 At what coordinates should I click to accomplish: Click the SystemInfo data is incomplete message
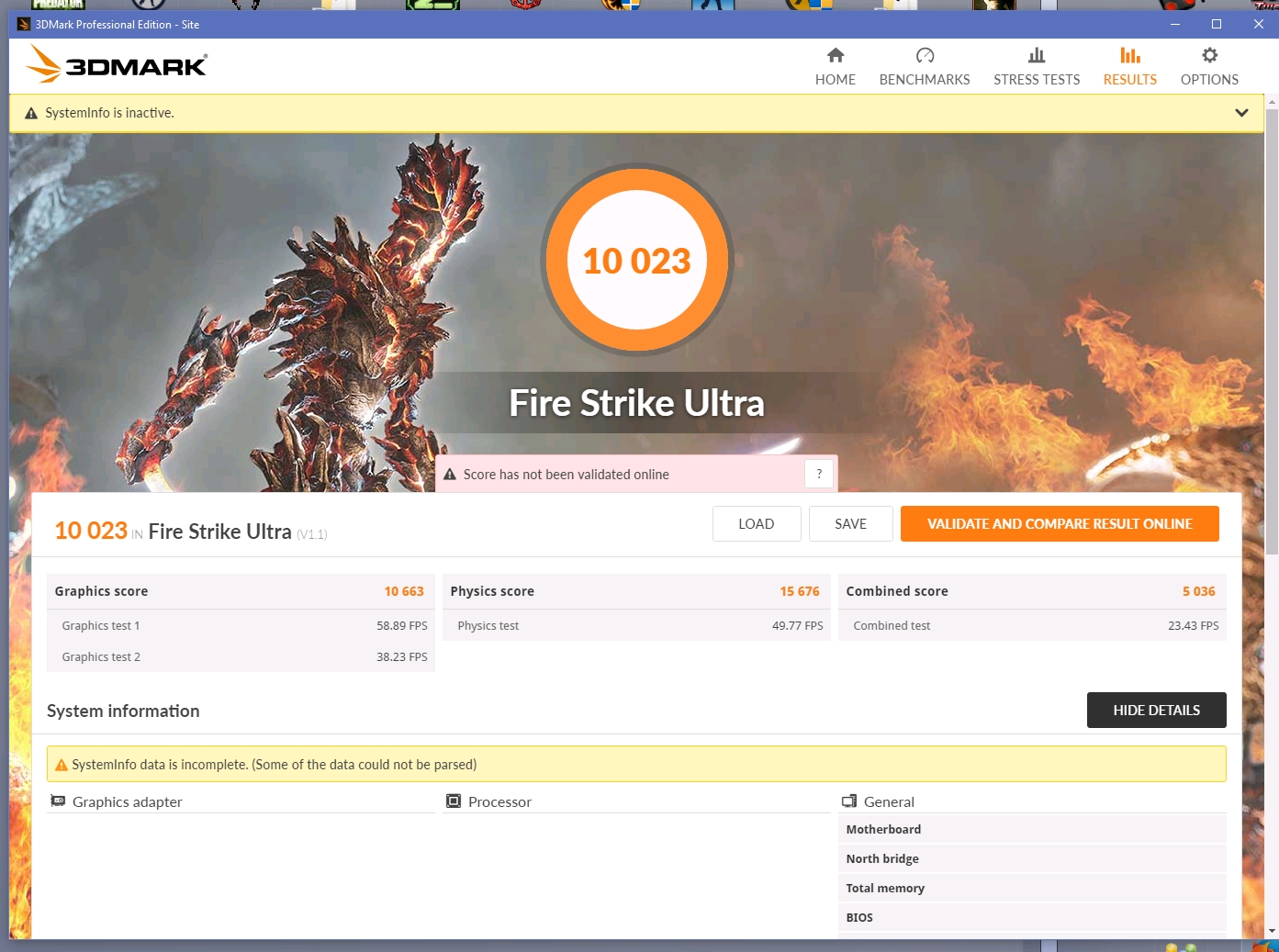point(275,765)
